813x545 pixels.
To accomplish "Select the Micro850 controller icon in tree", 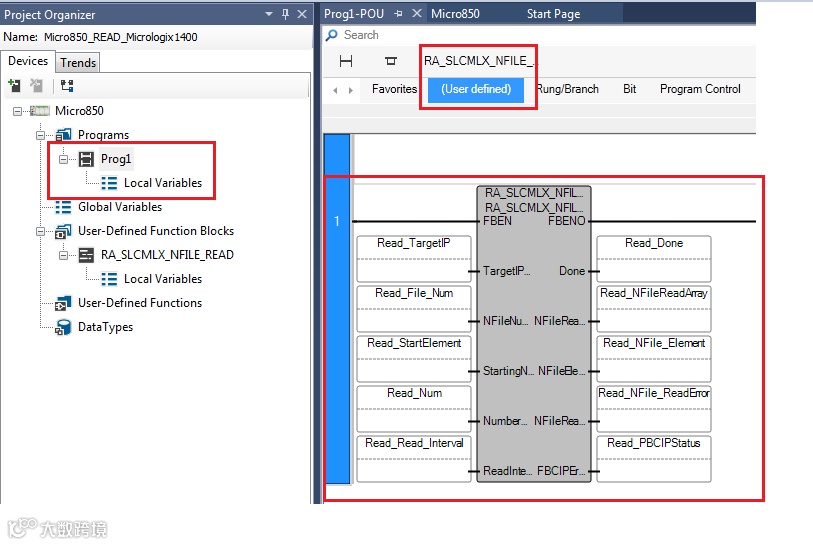I will (40, 110).
